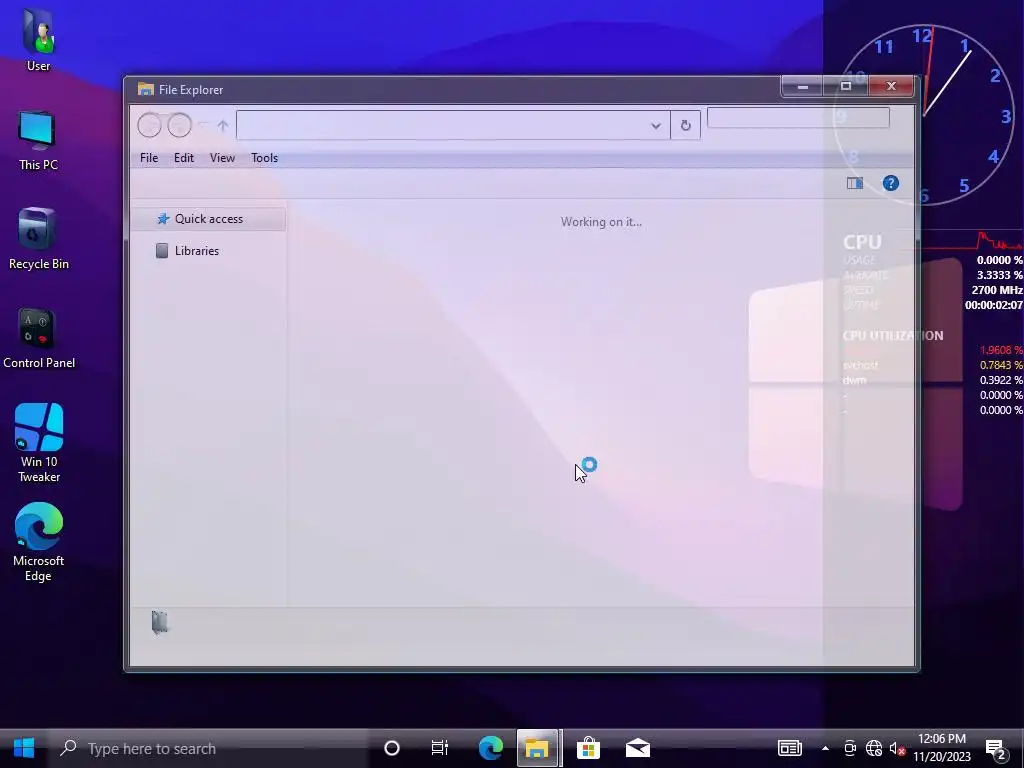
Task: Click the File Explorer search box
Action: click(798, 118)
